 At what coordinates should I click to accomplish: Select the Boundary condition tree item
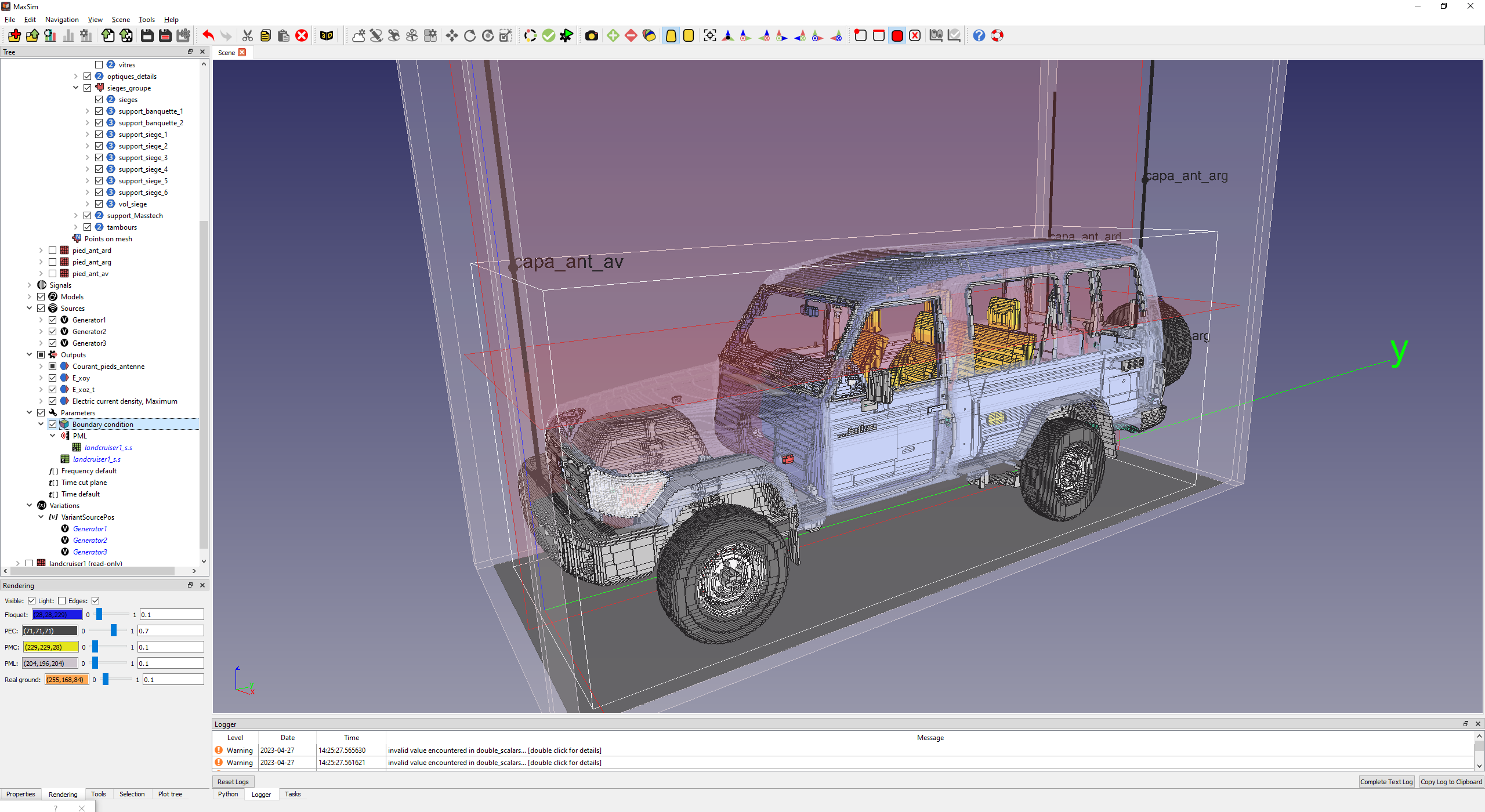[x=103, y=425]
